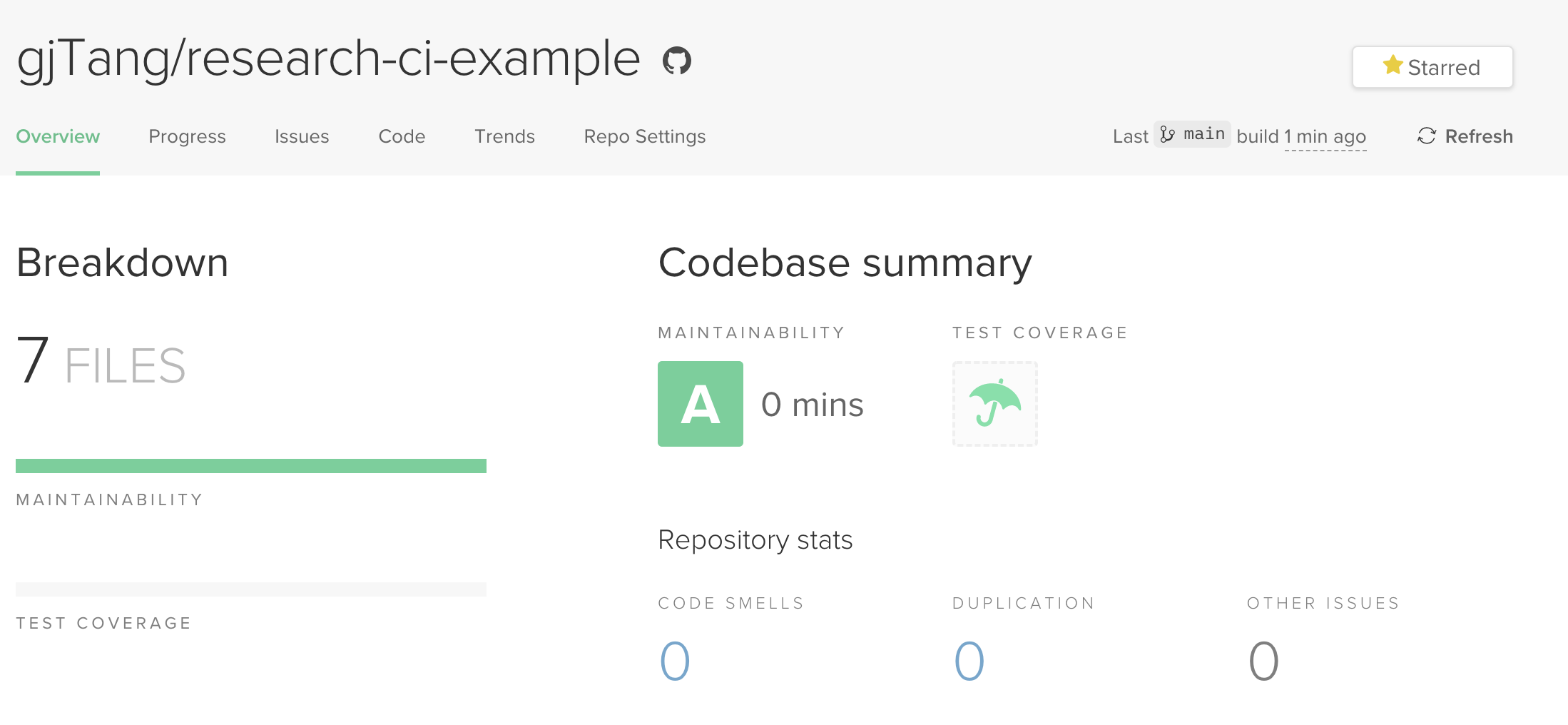Click the Refresh link
The image size is (1568, 725).
pyautogui.click(x=1465, y=136)
